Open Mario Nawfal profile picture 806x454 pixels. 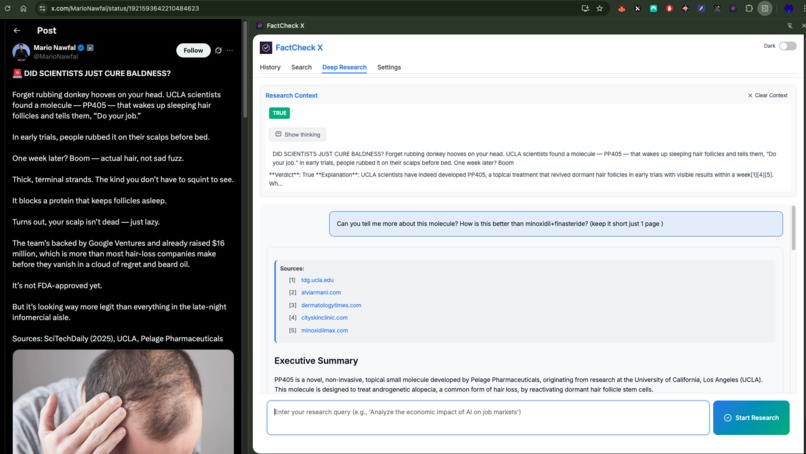pos(21,52)
